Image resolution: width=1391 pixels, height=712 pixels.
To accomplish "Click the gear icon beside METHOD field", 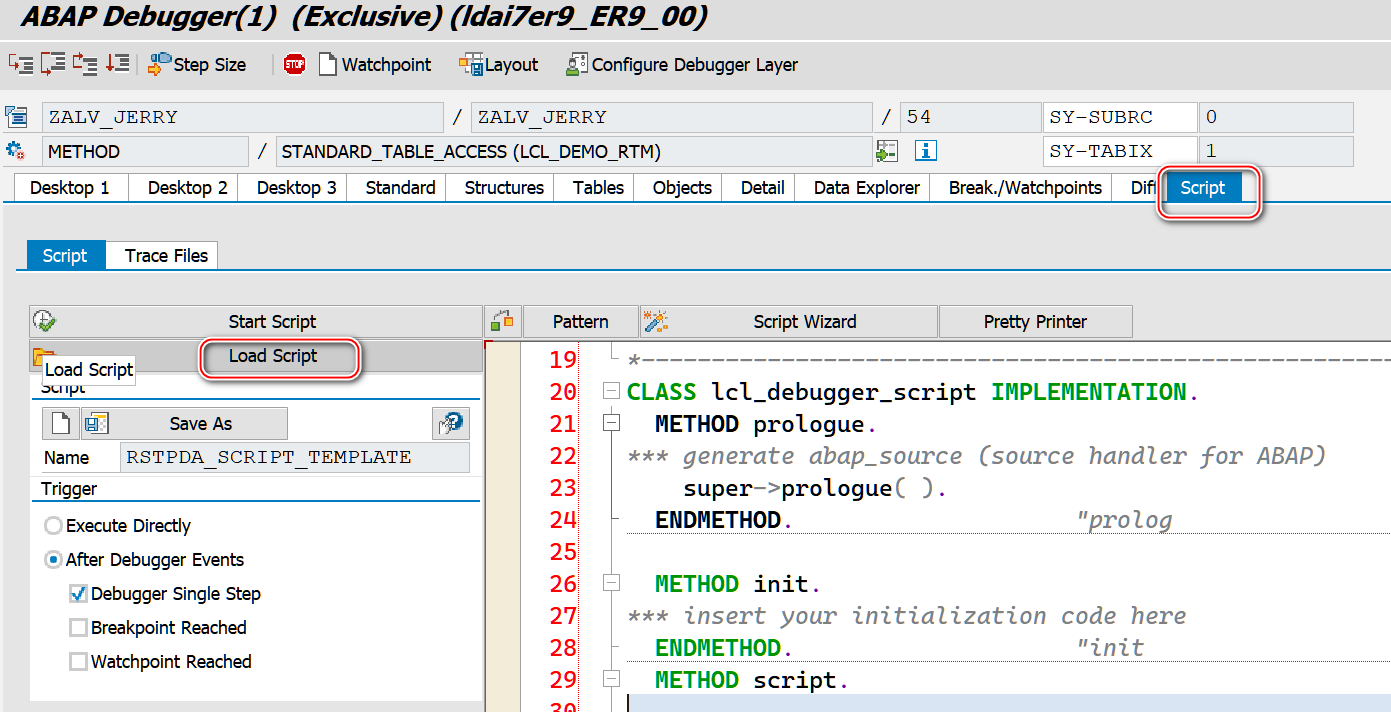I will click(16, 151).
